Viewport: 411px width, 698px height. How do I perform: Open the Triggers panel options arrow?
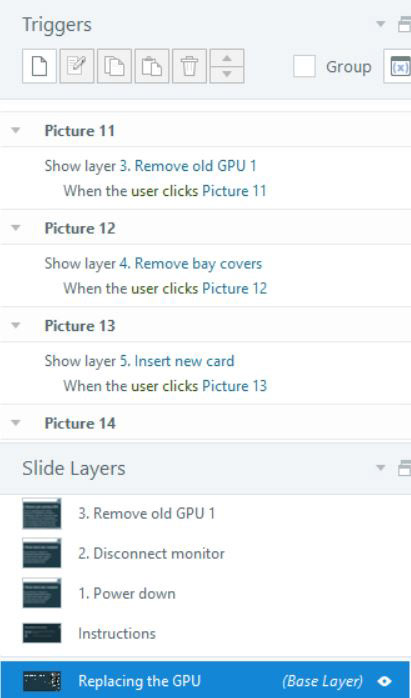coord(381,24)
